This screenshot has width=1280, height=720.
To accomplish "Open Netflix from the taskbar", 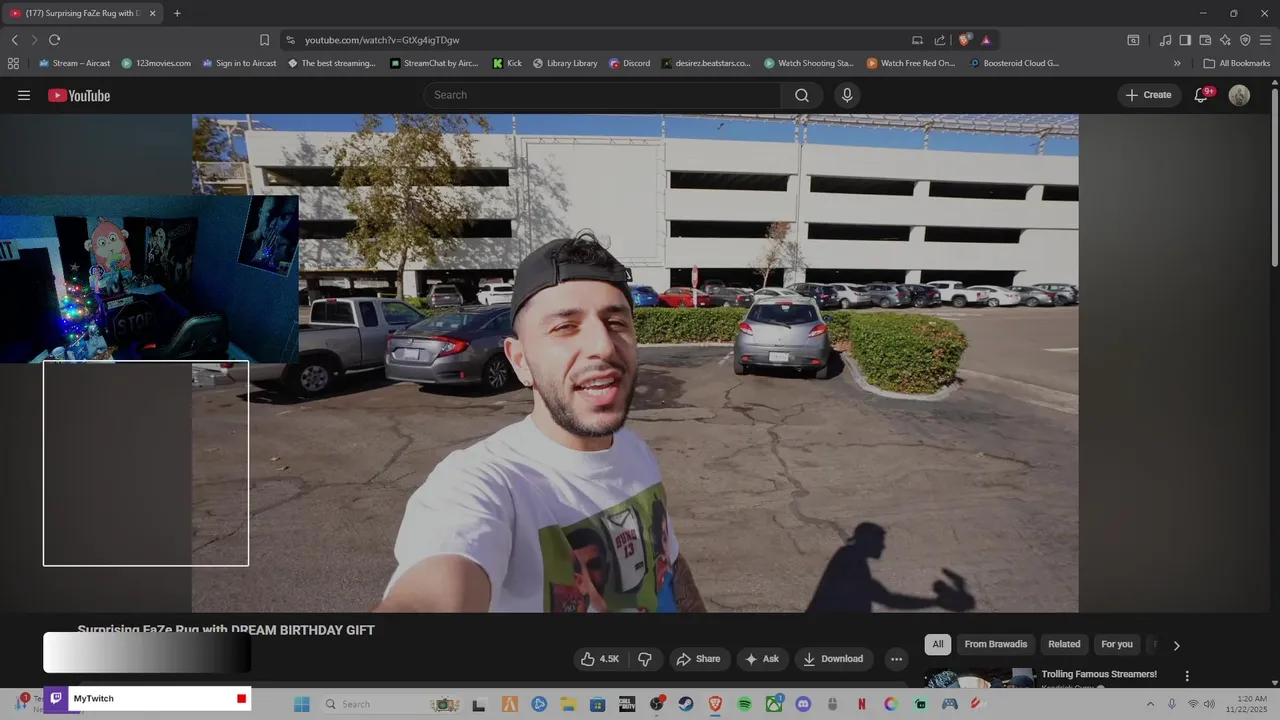I will (861, 704).
